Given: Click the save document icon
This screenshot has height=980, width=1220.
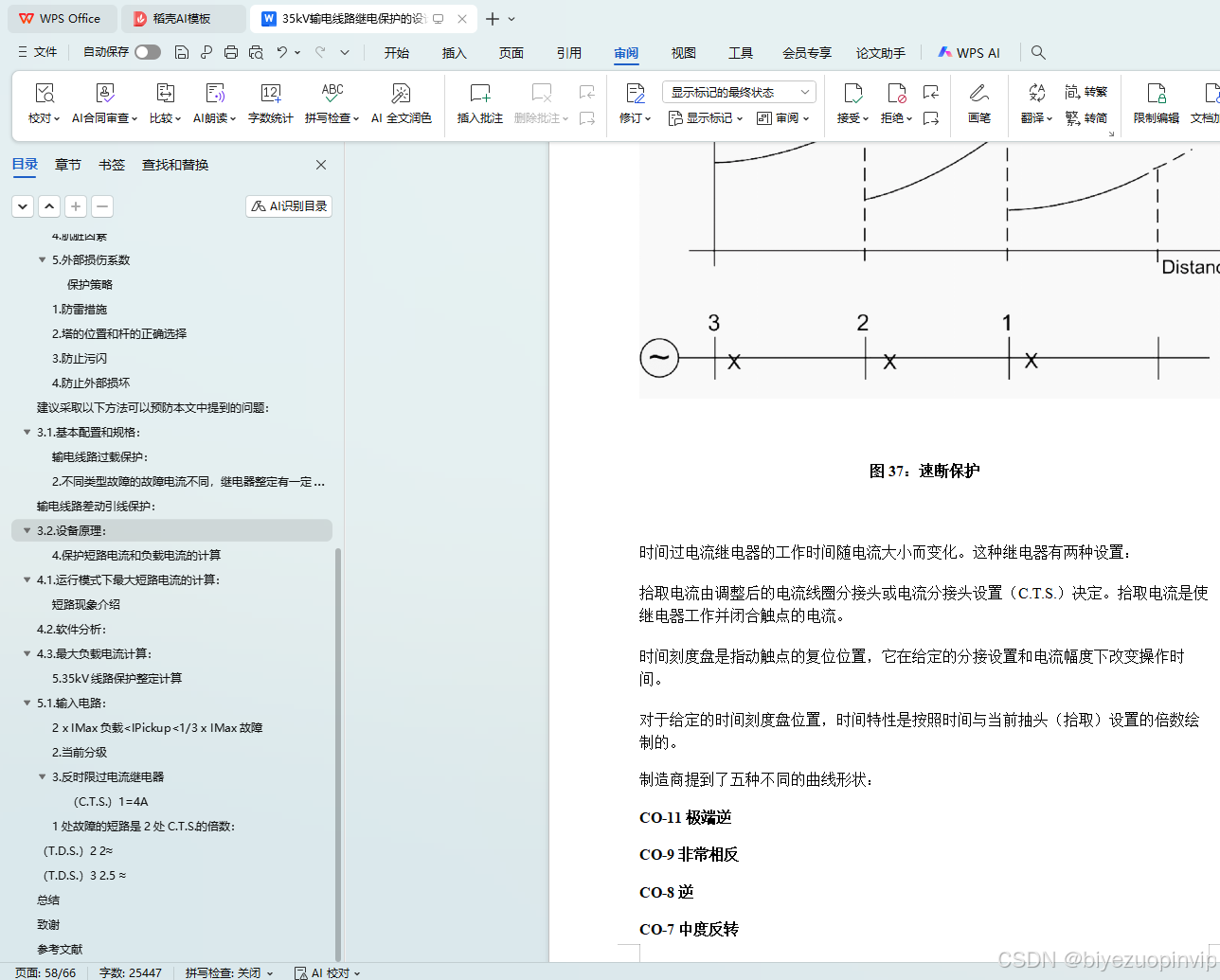Looking at the screenshot, I should pos(182,52).
